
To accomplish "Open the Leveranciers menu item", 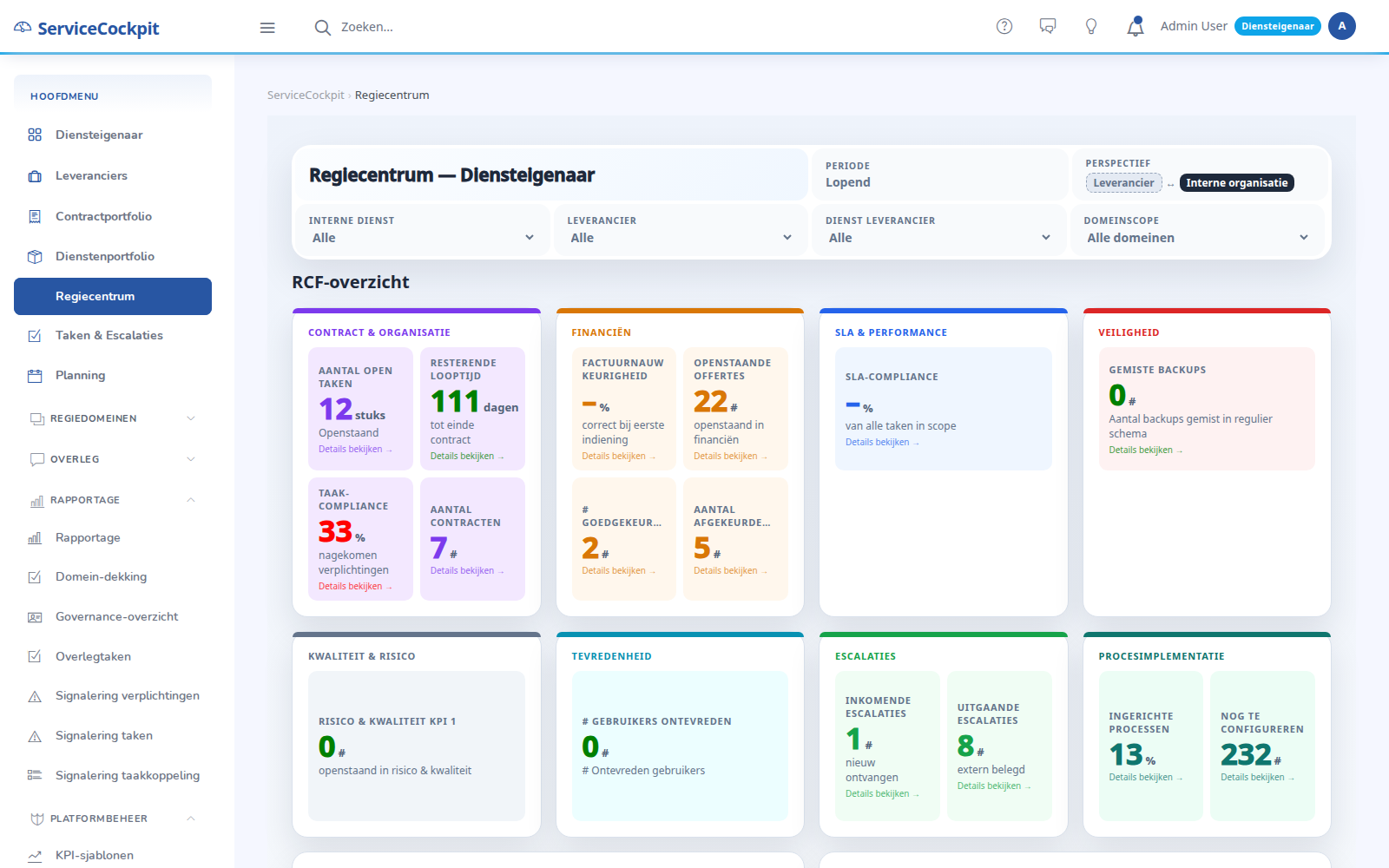I will (113, 175).
